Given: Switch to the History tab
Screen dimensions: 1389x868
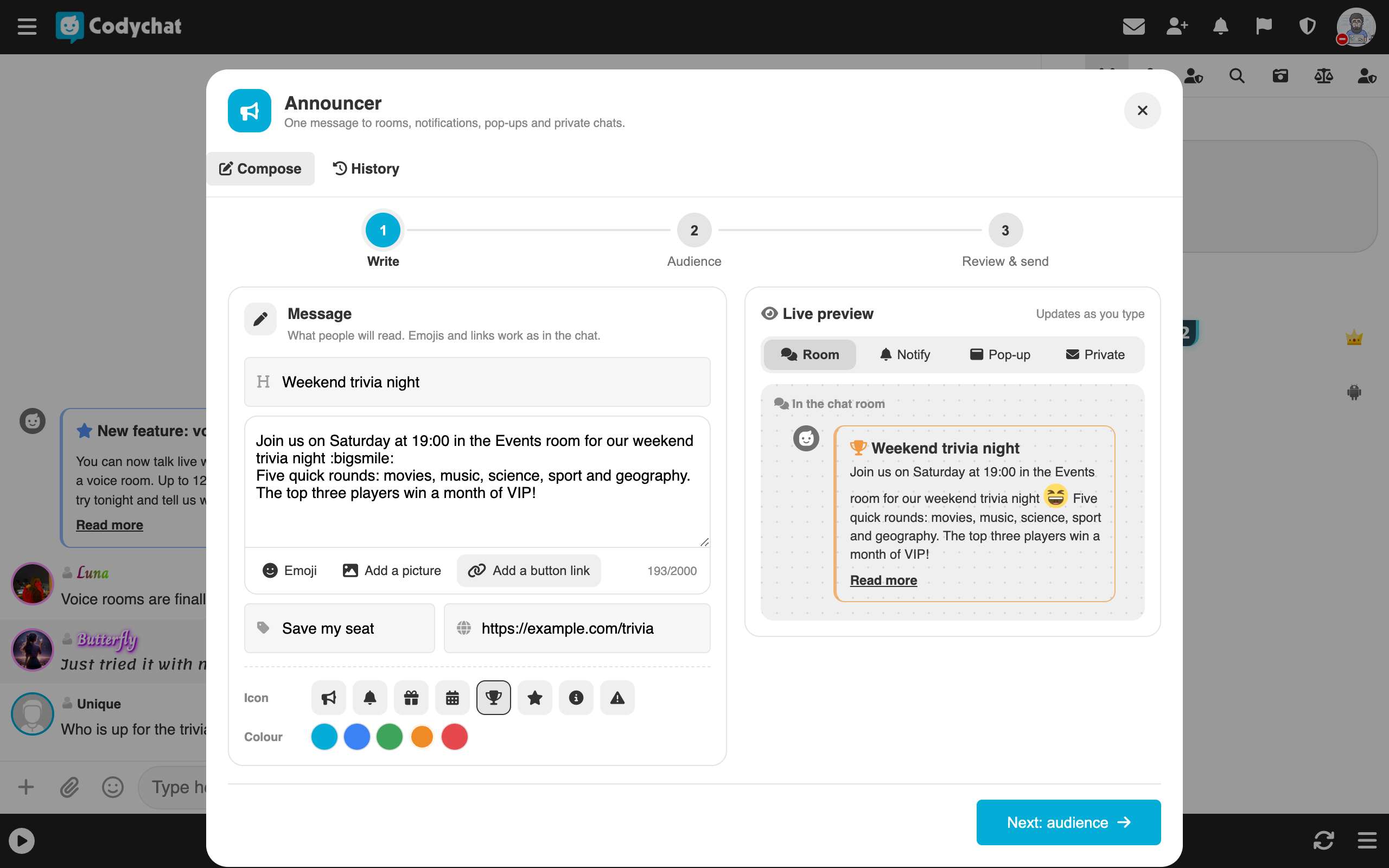Looking at the screenshot, I should pos(366,169).
